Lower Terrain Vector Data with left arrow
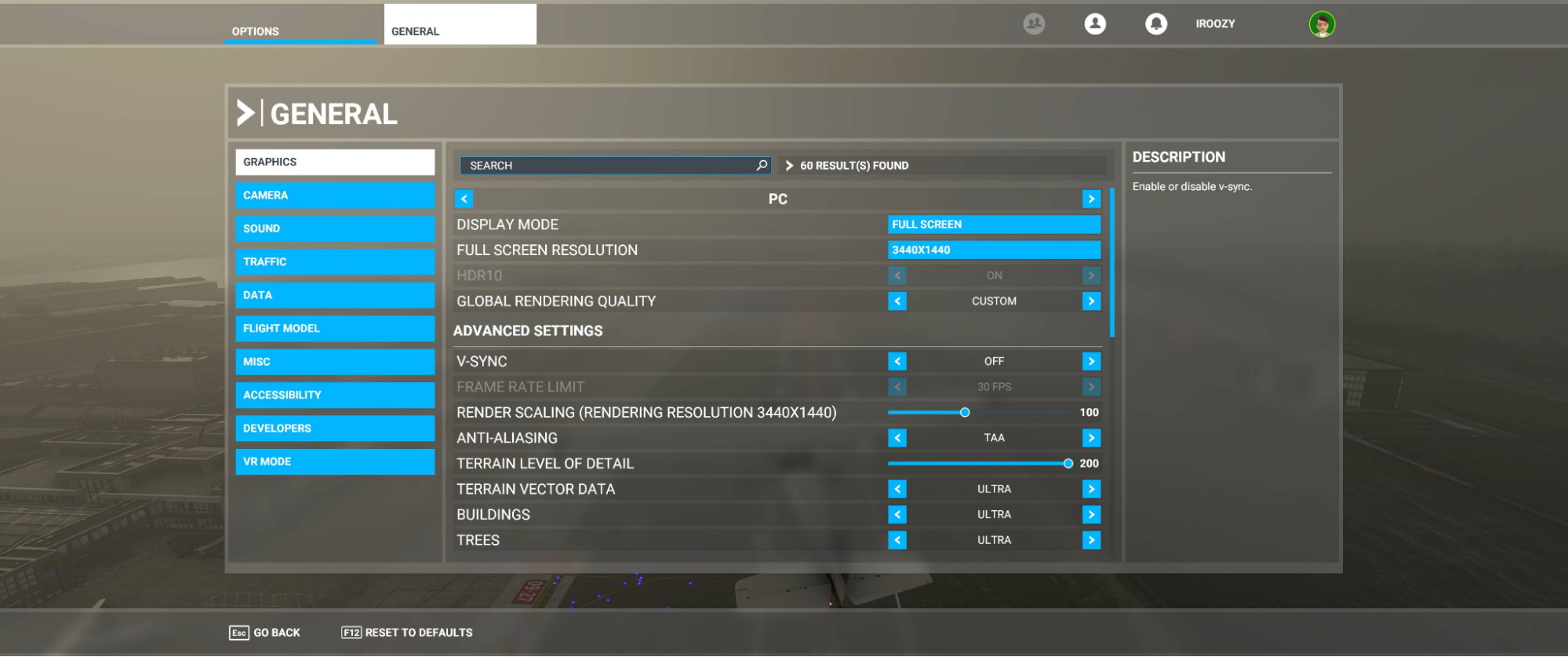 click(897, 489)
